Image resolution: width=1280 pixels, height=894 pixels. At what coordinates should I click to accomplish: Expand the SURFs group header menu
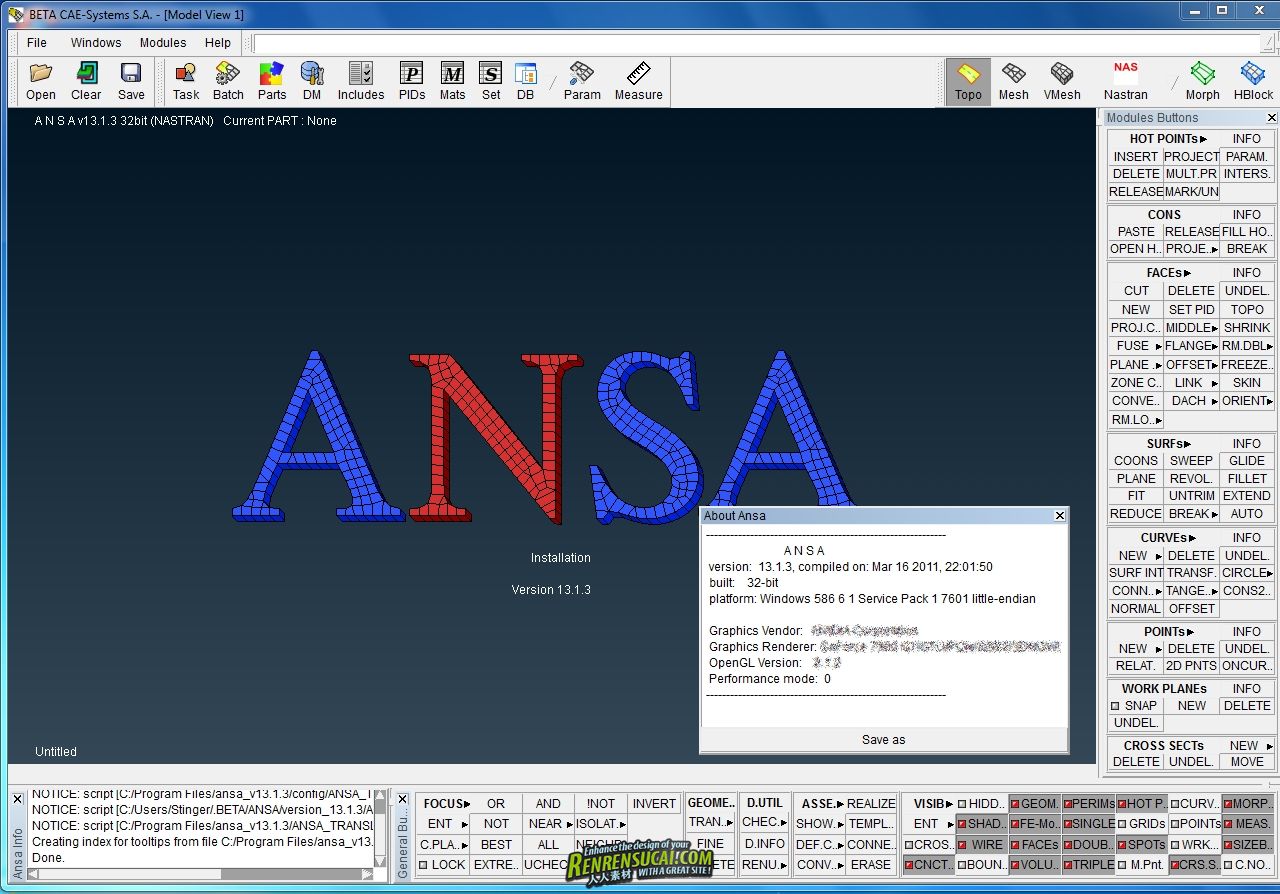pos(1188,444)
